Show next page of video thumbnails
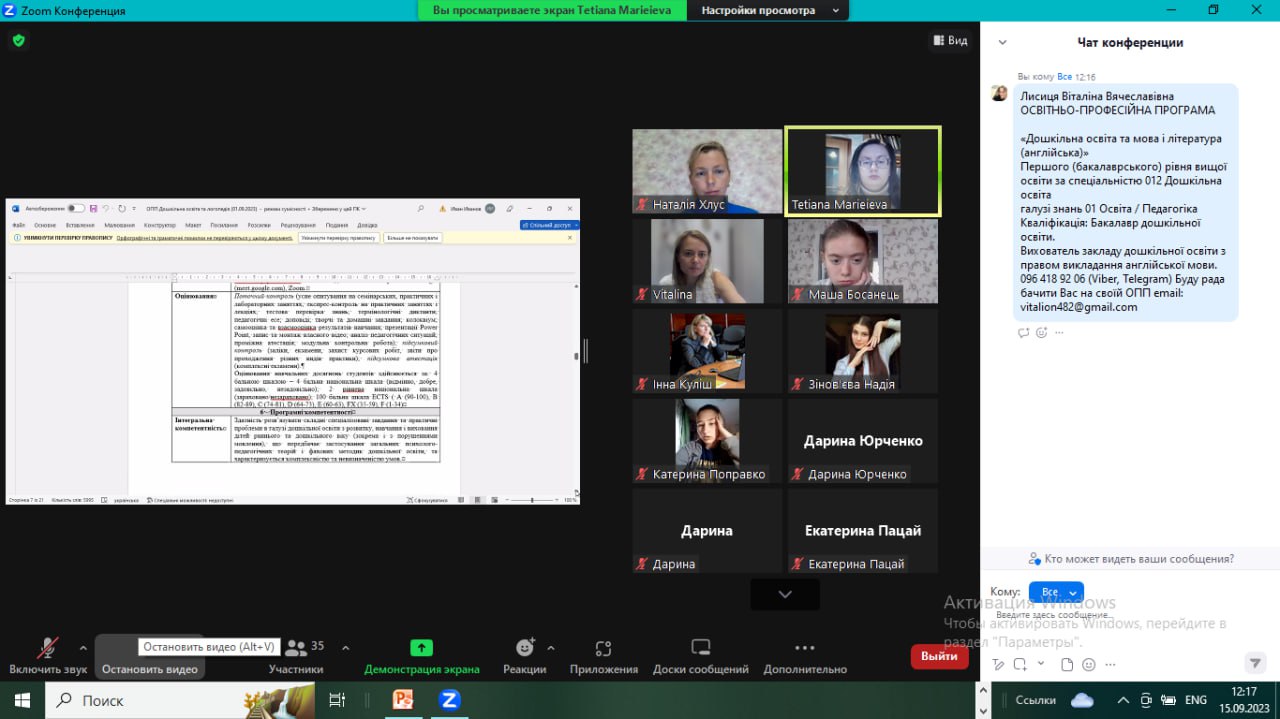 click(785, 594)
